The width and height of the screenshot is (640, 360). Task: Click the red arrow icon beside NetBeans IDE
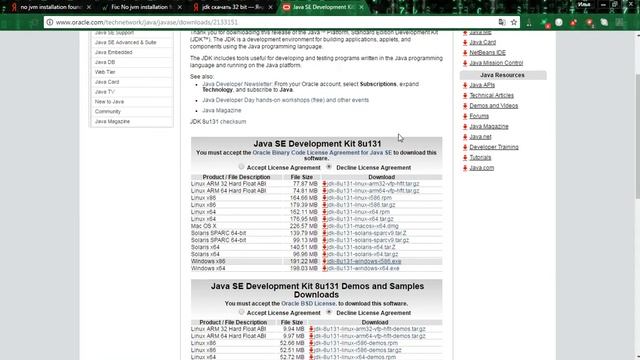[x=465, y=53]
